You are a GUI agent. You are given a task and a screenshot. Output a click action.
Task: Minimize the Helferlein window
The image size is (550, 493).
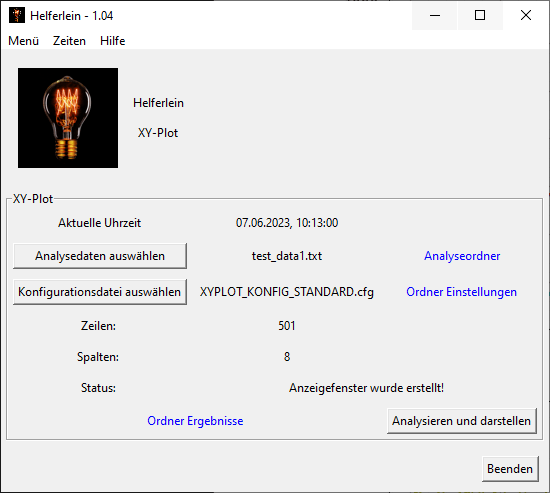435,15
